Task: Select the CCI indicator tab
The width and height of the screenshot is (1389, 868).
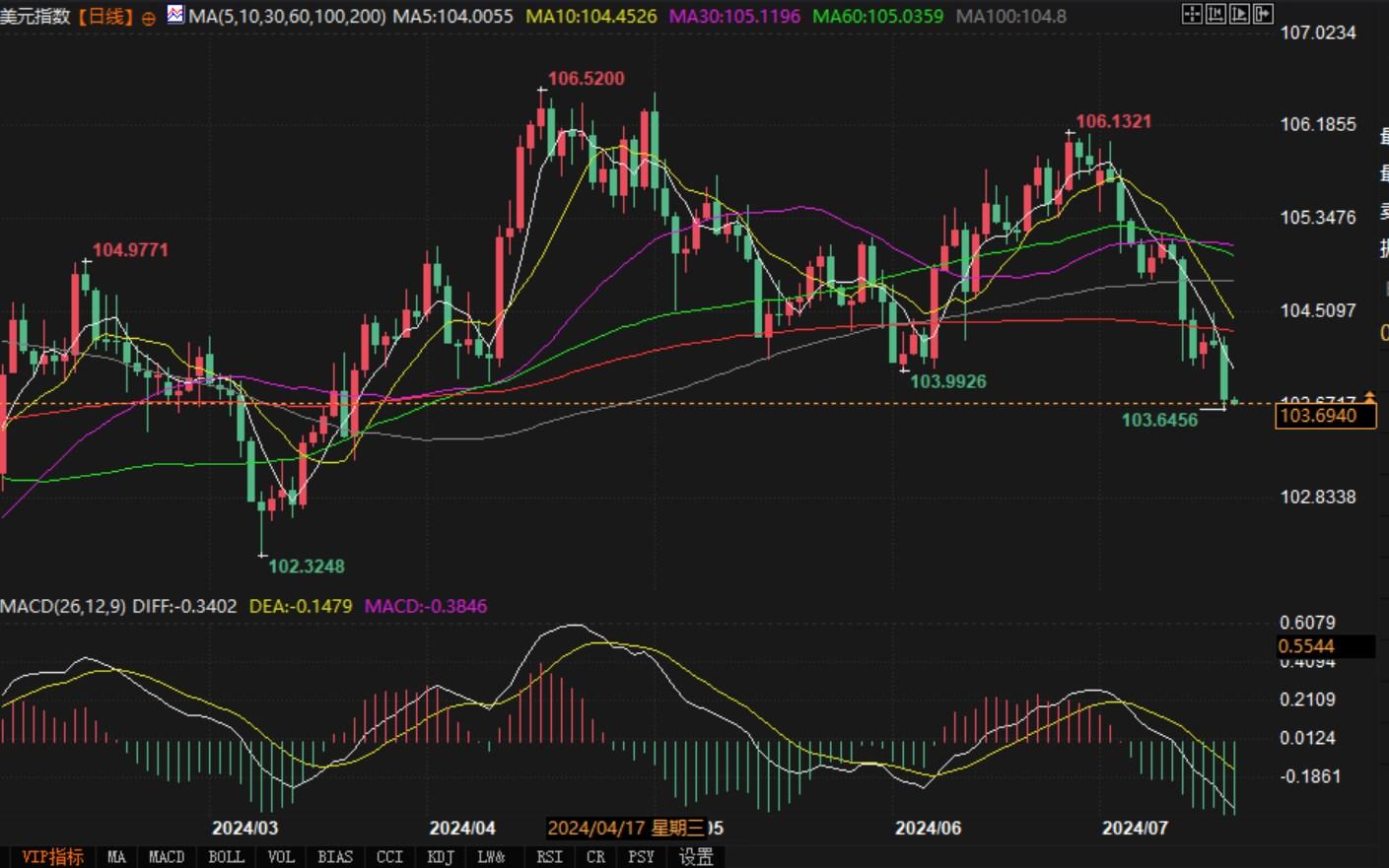Action: tap(389, 857)
